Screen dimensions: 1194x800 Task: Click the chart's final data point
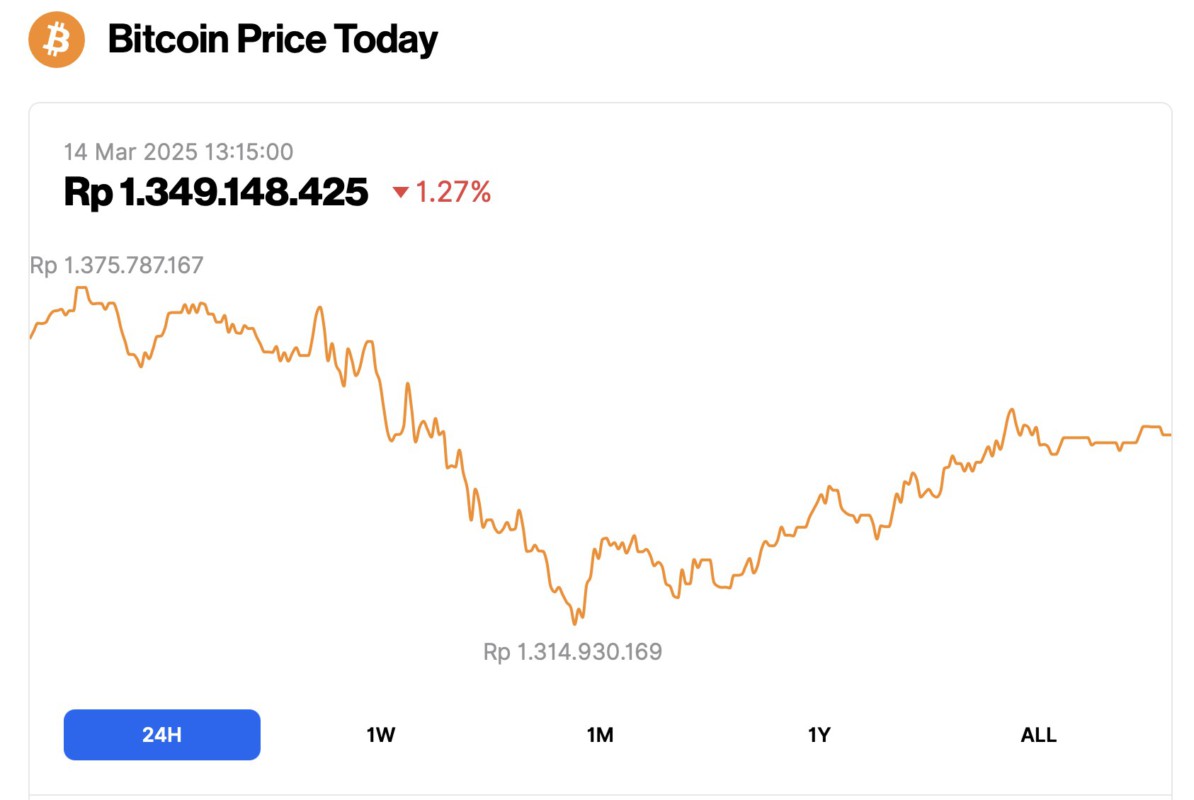(1168, 434)
